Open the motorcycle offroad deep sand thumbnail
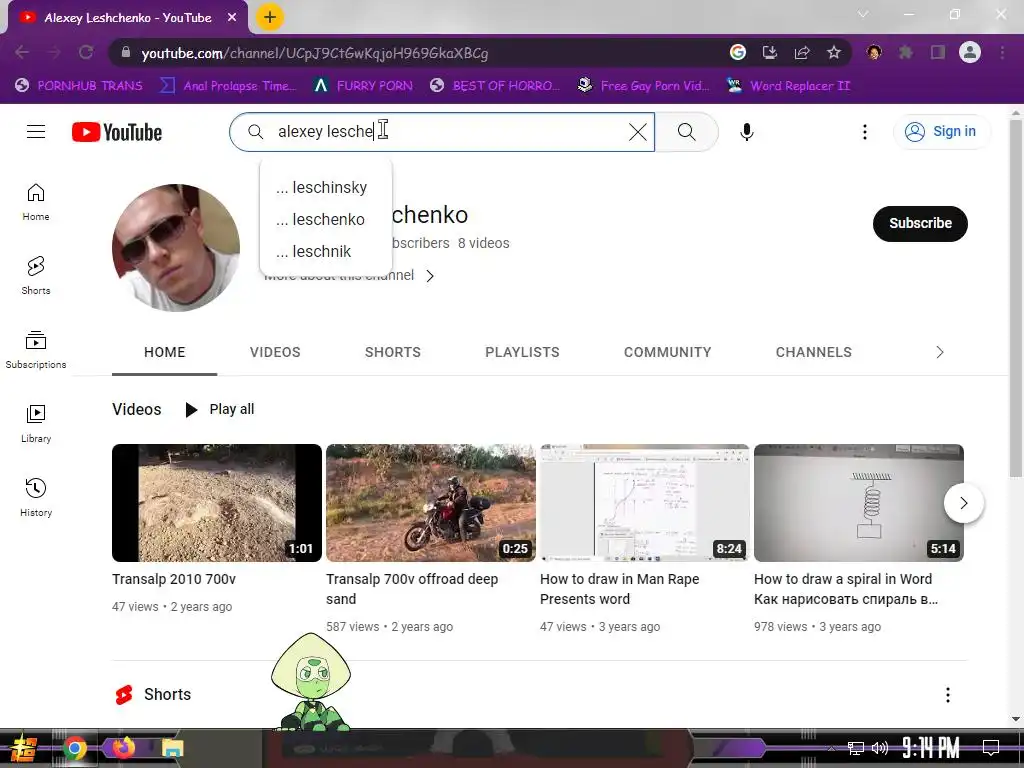The height and width of the screenshot is (768, 1024). pos(430,503)
